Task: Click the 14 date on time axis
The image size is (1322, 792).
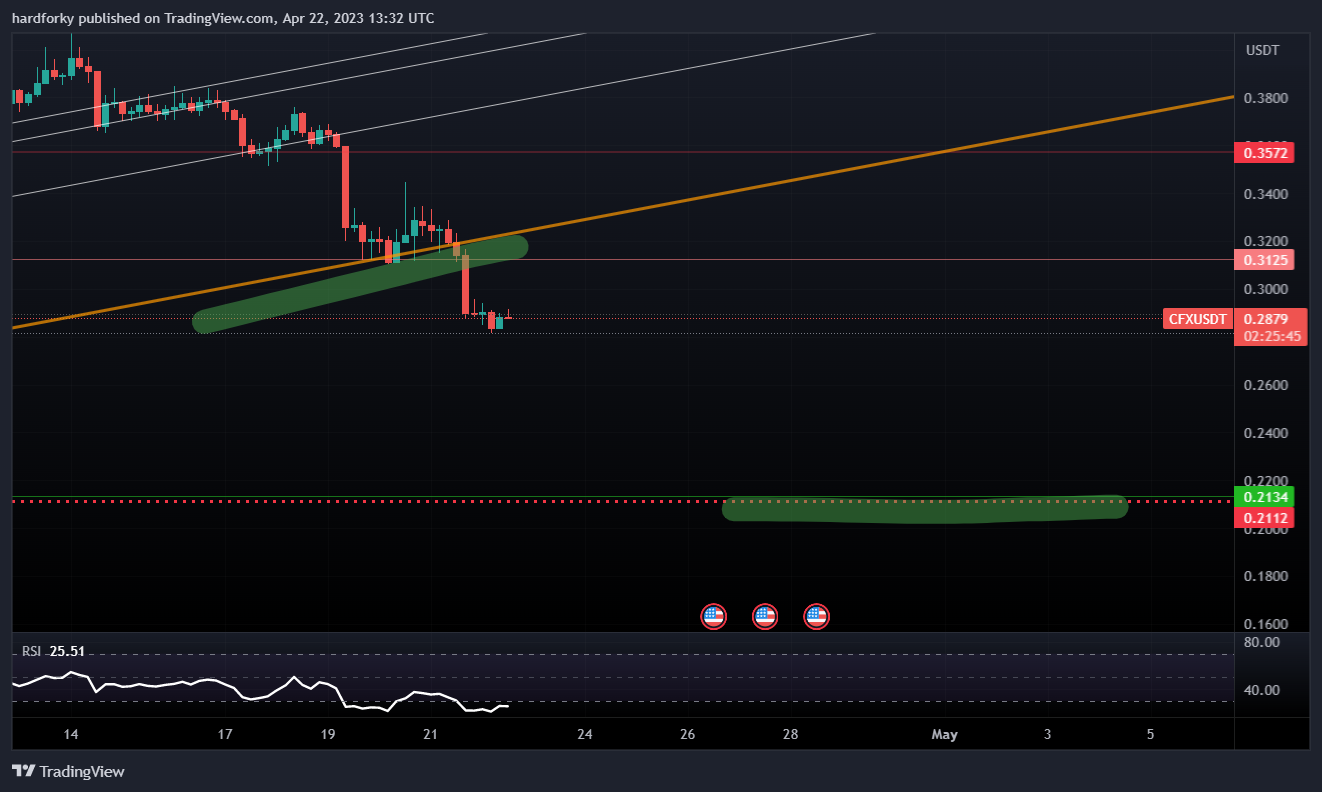Action: point(70,734)
